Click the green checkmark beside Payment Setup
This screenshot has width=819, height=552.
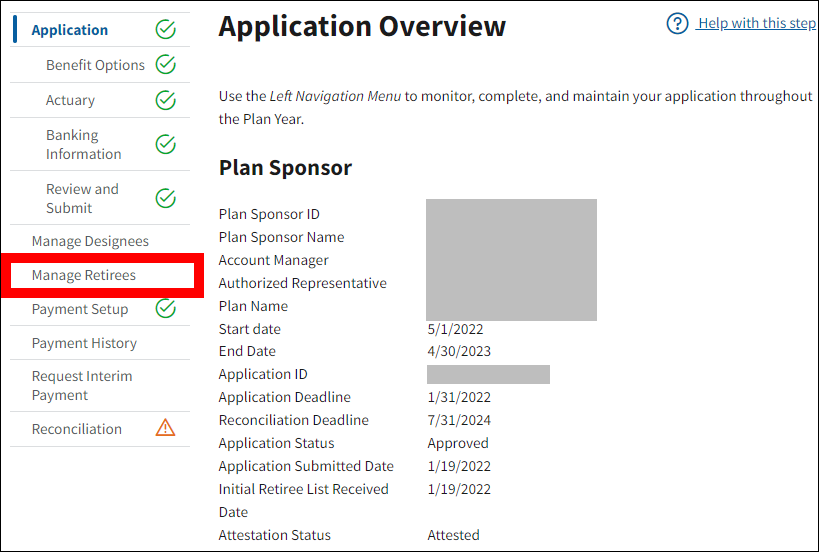pyautogui.click(x=165, y=309)
